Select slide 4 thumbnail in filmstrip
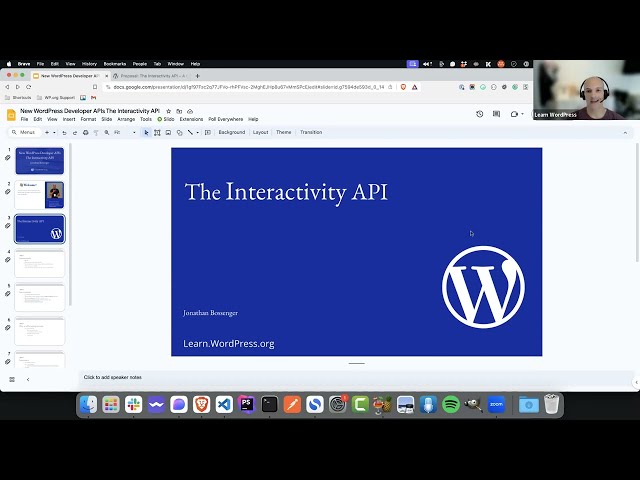This screenshot has height=480, width=640. [x=40, y=263]
